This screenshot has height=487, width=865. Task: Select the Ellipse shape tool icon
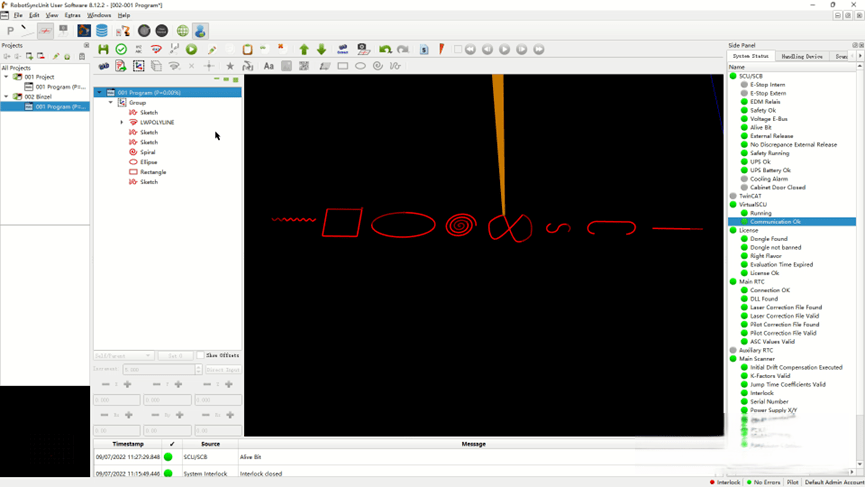360,66
